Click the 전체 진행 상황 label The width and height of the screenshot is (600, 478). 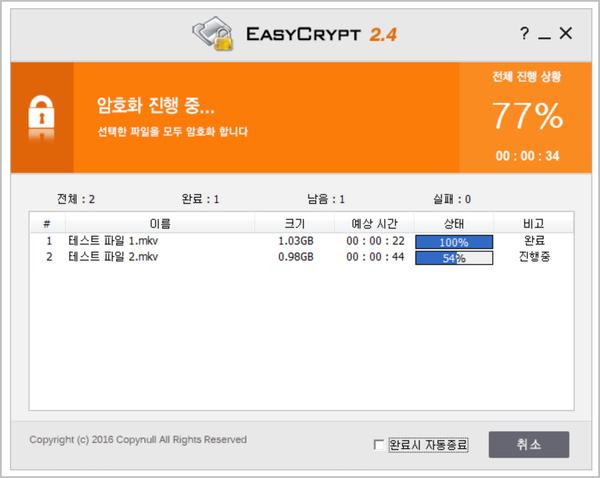[x=527, y=77]
